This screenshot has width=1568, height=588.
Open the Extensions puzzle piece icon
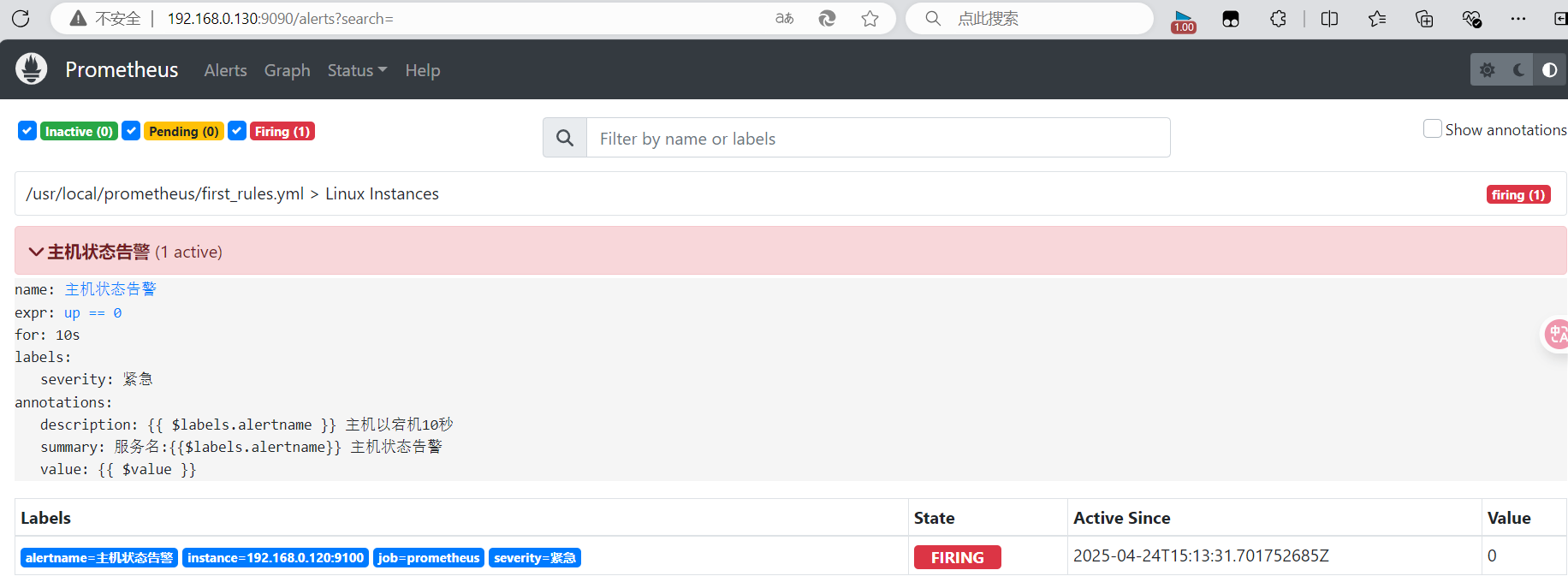(1278, 19)
